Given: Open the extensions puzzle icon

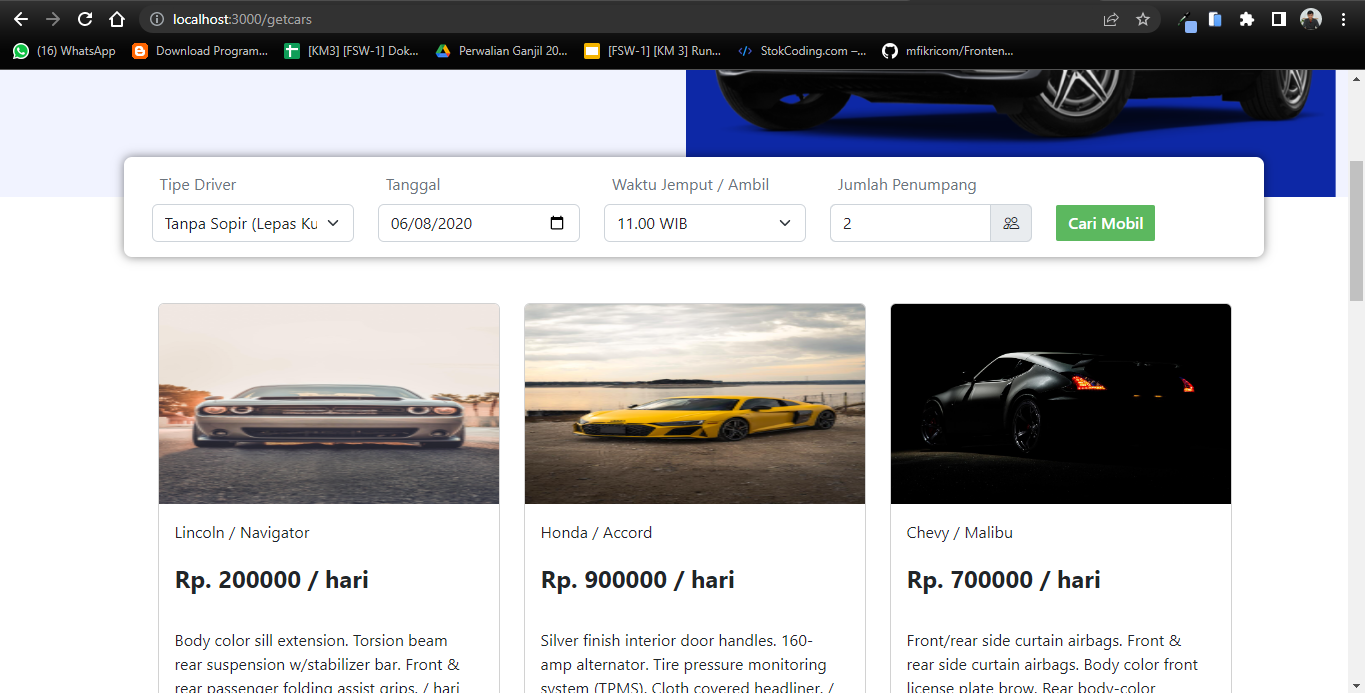Looking at the screenshot, I should (x=1246, y=19).
